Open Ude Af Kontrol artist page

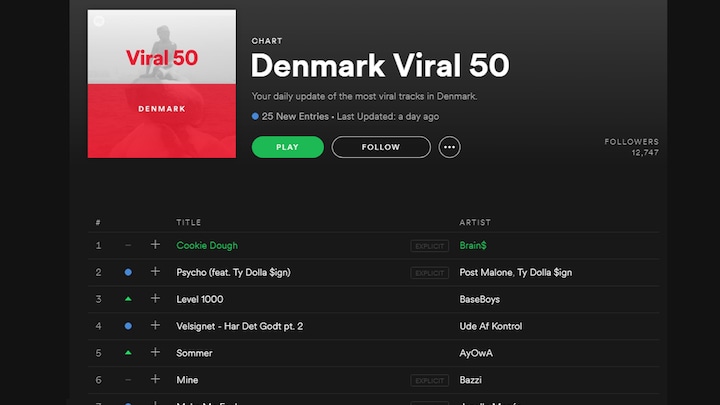[490, 326]
